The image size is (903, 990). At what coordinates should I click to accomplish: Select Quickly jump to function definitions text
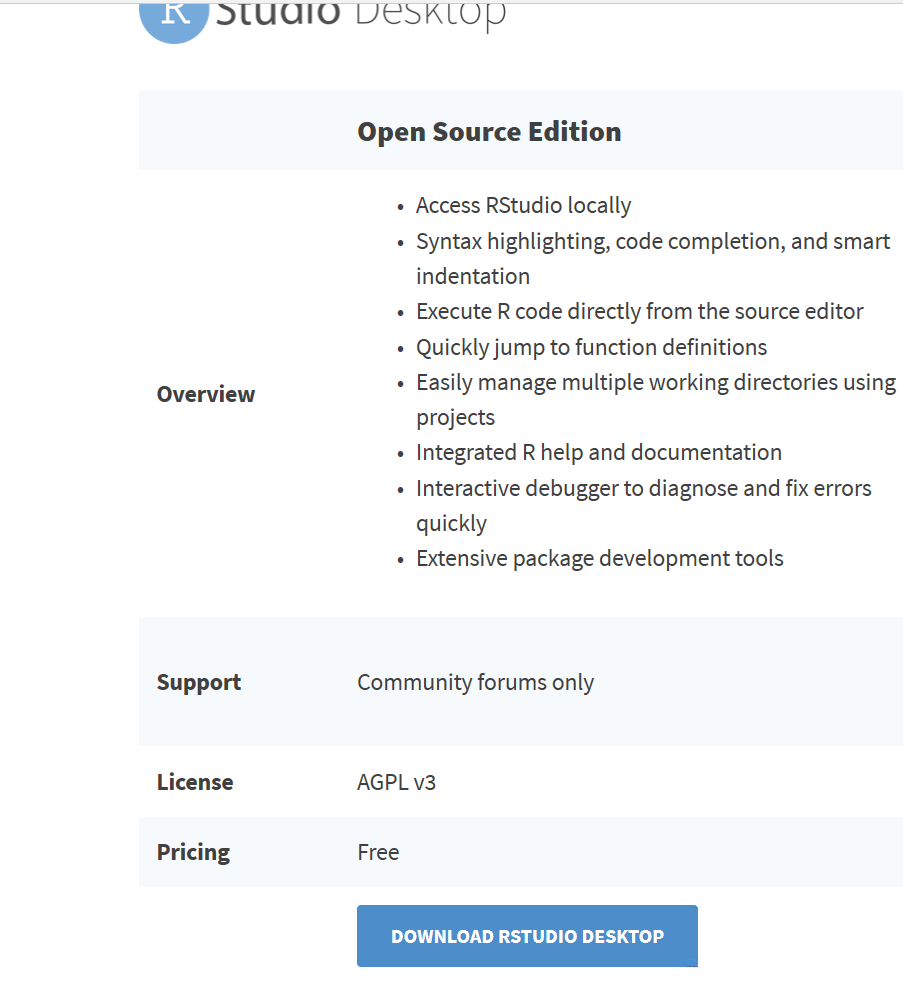pos(591,347)
